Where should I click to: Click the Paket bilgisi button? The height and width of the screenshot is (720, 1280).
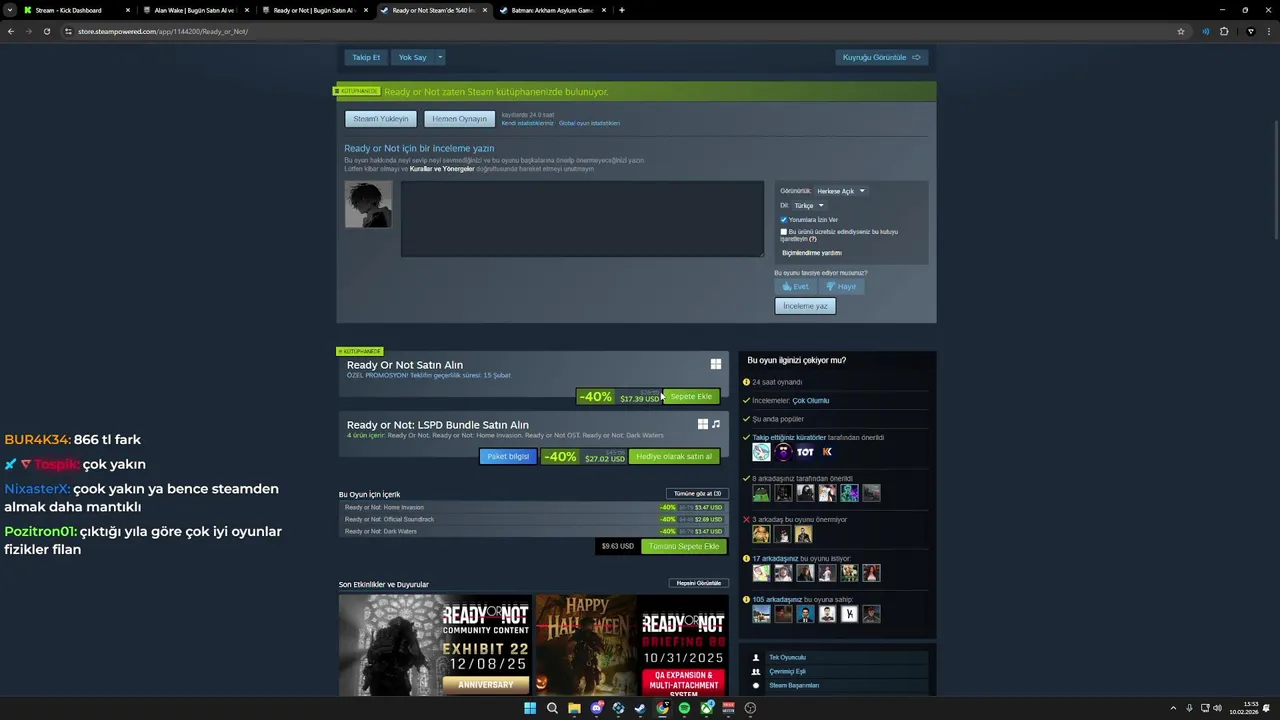[x=508, y=457]
